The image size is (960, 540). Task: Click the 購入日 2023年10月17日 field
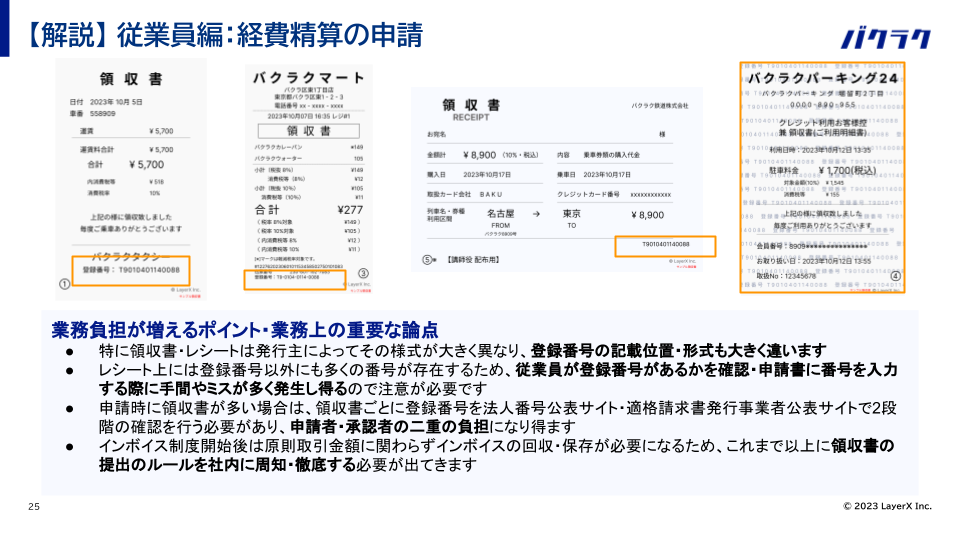[x=469, y=174]
